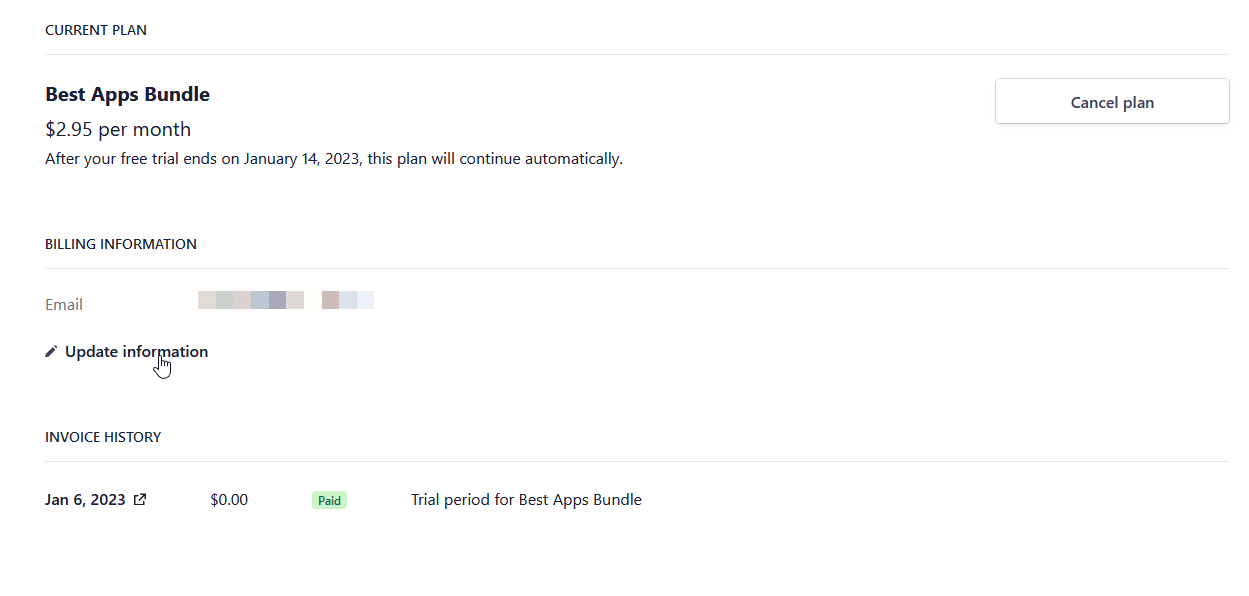Click the Email field label
This screenshot has width=1249, height=596.
point(64,305)
